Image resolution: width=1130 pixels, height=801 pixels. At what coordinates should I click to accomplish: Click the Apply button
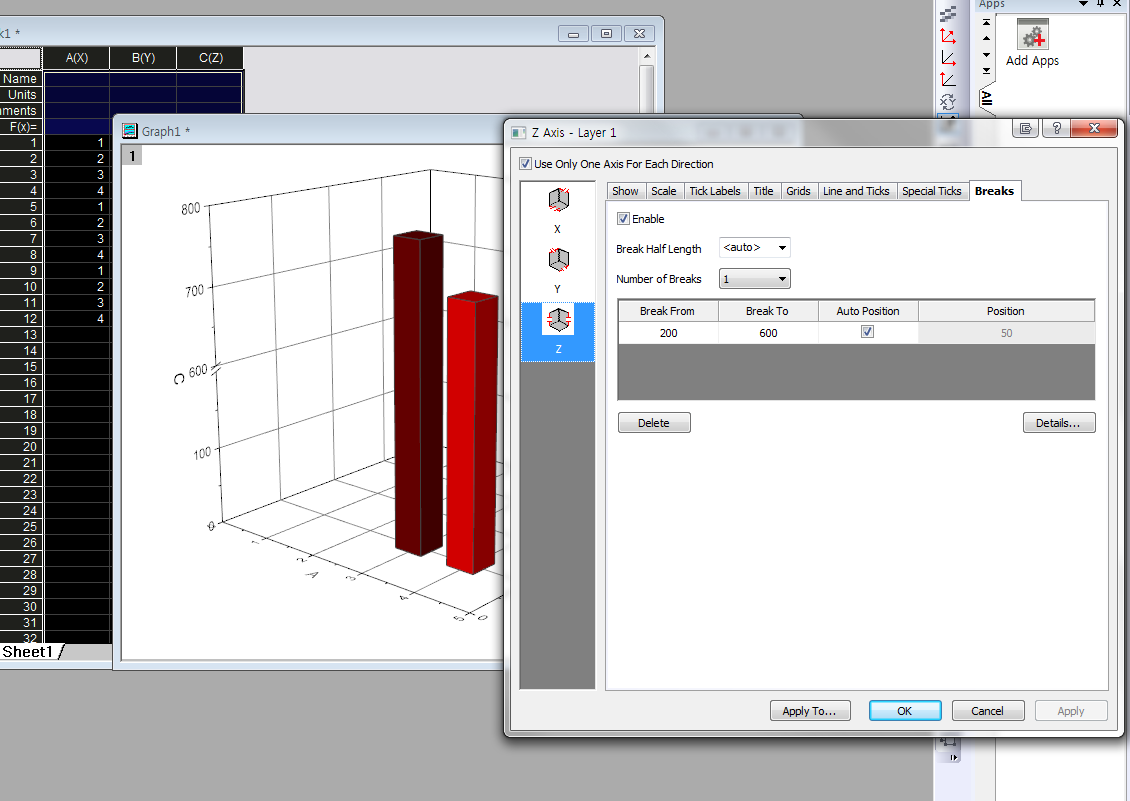tap(1070, 711)
